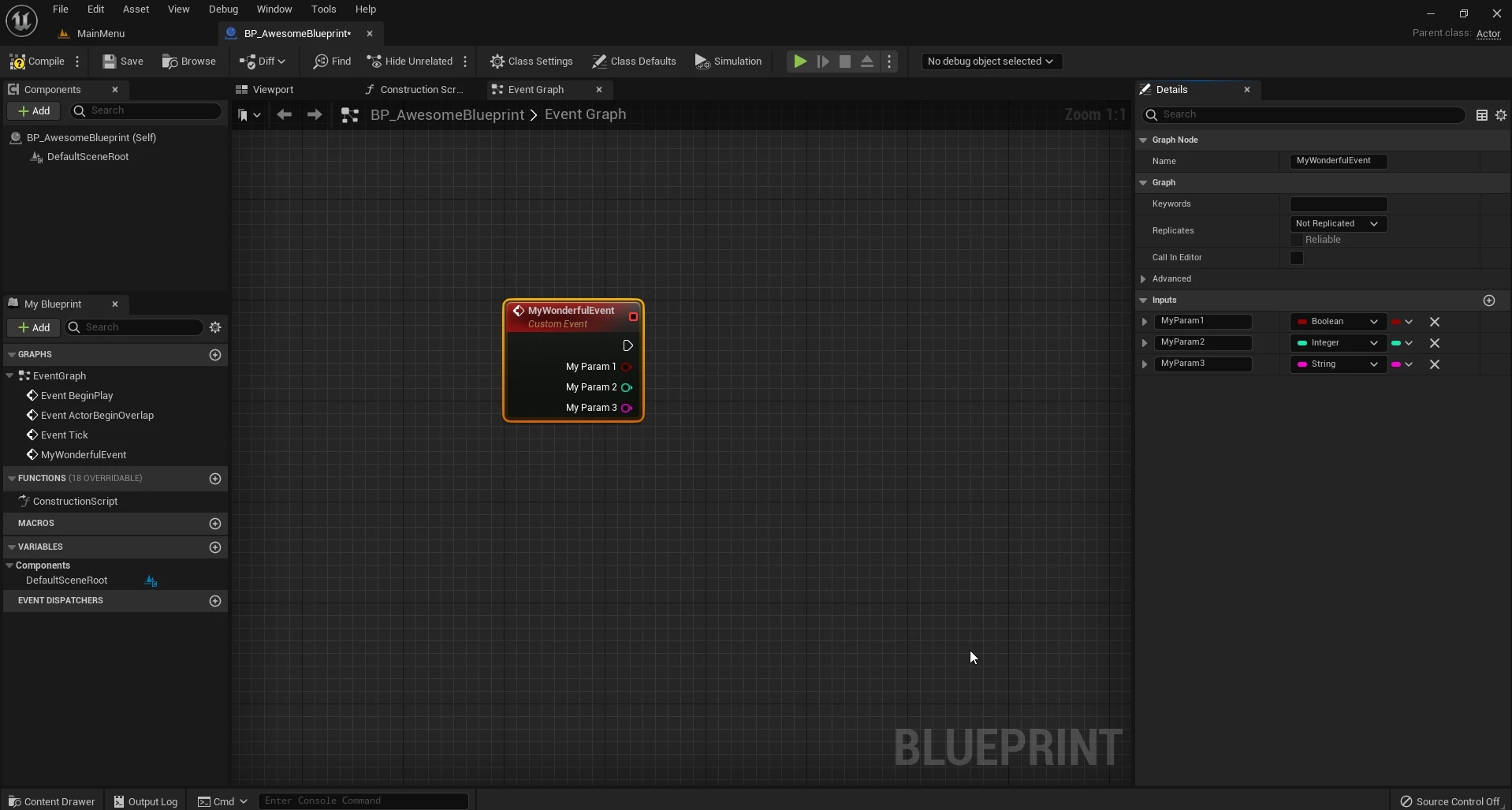Open the Content Drawer
The image size is (1512, 810).
(x=51, y=801)
